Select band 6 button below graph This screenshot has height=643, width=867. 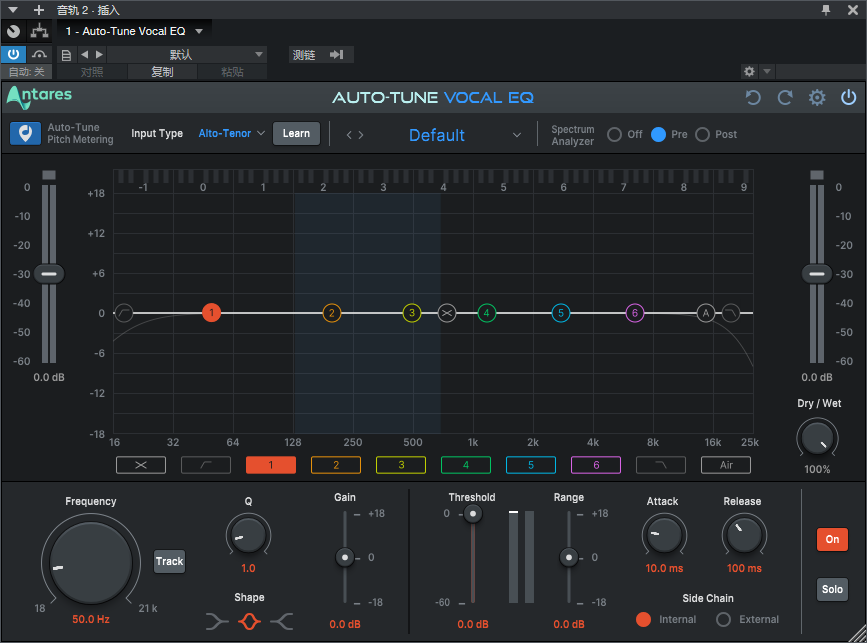(596, 465)
